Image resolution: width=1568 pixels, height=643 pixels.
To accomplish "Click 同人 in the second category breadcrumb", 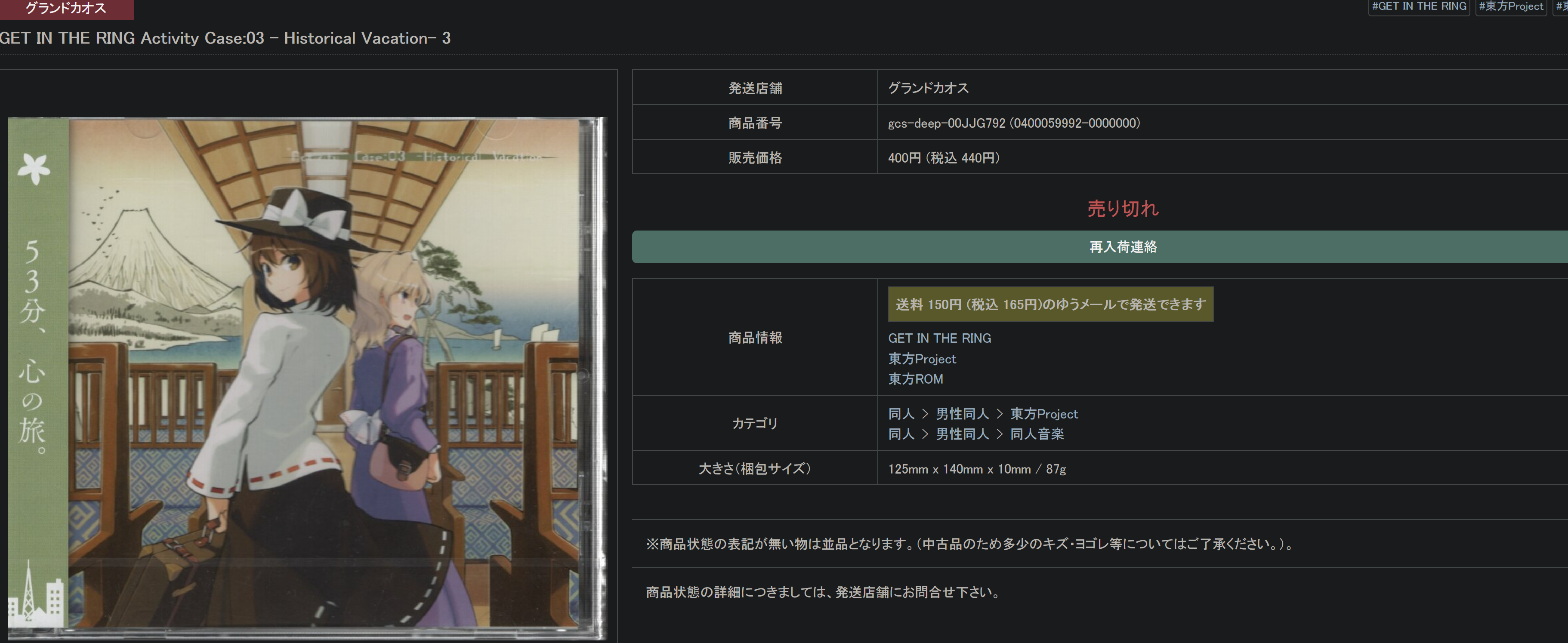I will point(901,434).
